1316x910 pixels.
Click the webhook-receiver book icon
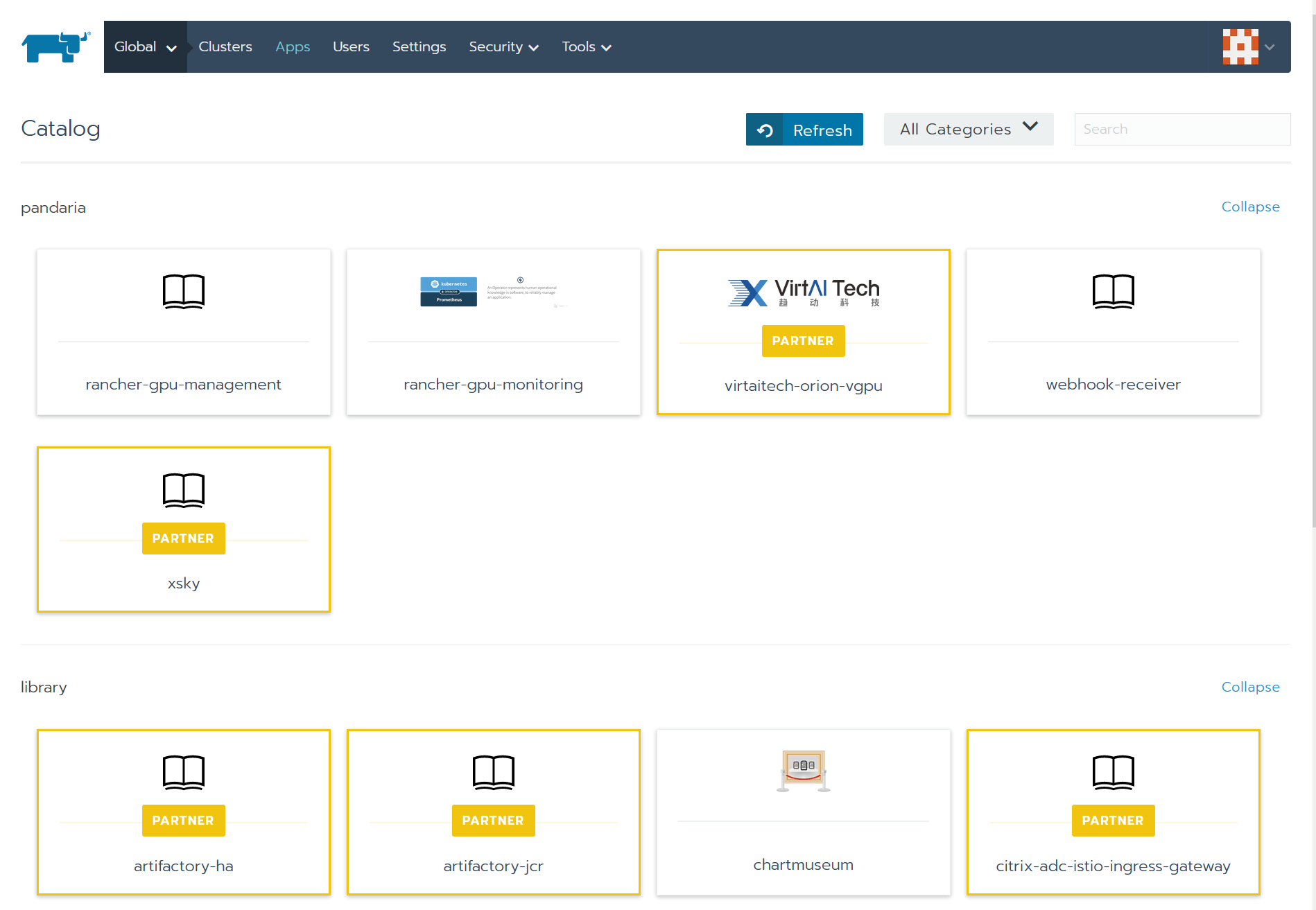tap(1113, 291)
